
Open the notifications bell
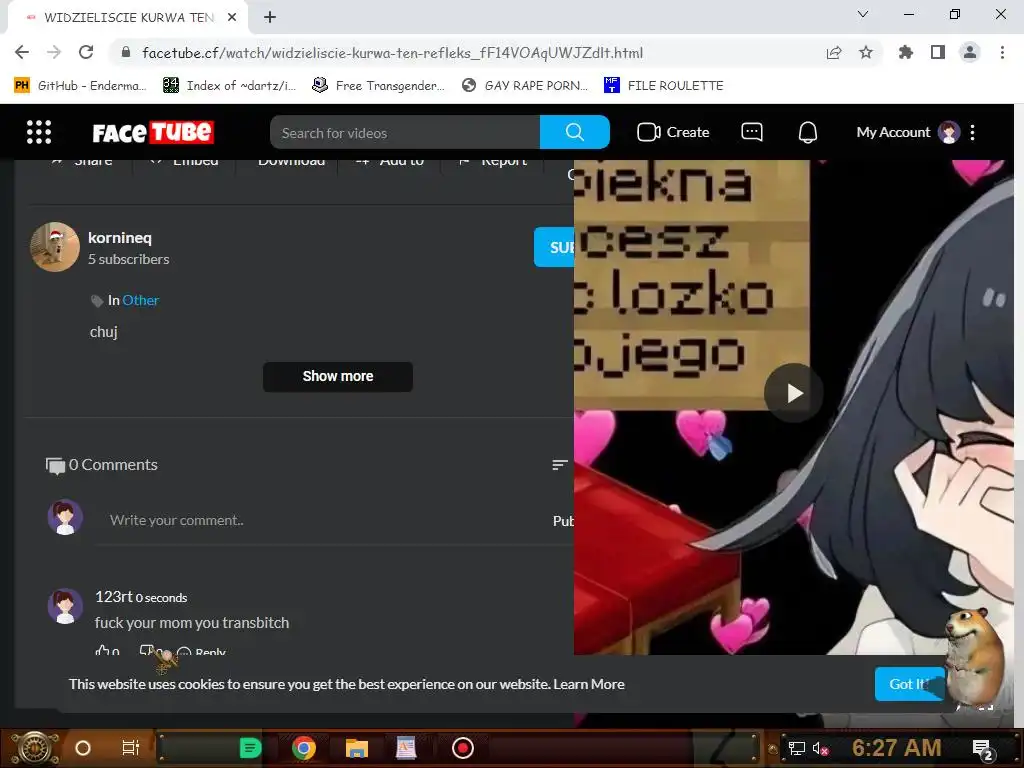click(x=808, y=132)
